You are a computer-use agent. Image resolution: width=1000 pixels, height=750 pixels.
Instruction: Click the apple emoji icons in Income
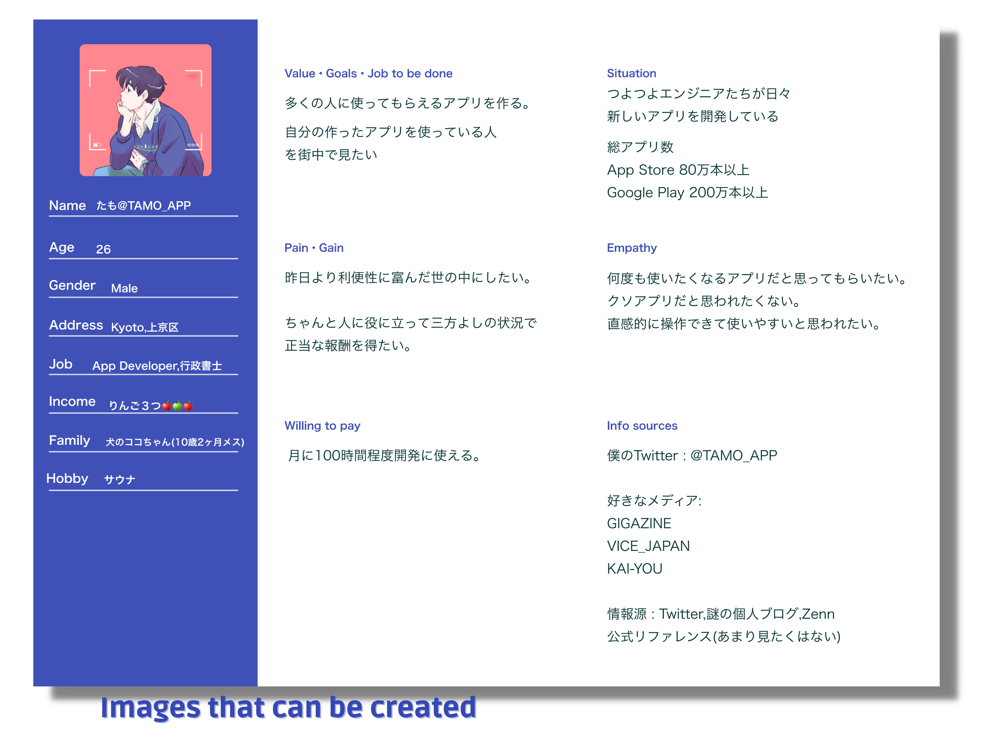coord(177,406)
